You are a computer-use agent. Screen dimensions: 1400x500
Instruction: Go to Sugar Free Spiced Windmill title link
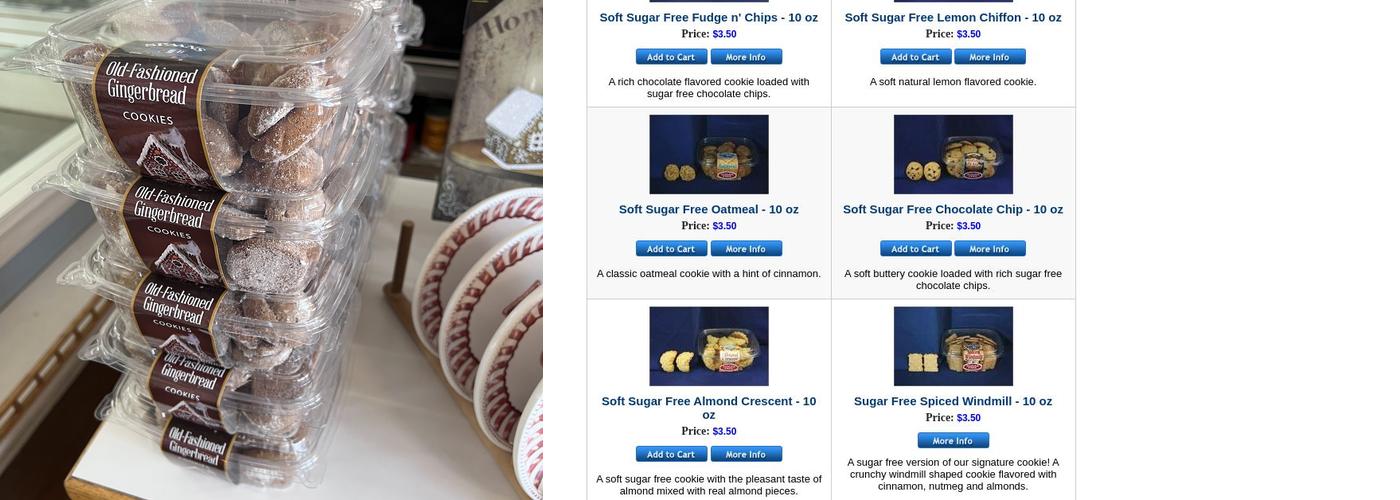pyautogui.click(x=953, y=402)
